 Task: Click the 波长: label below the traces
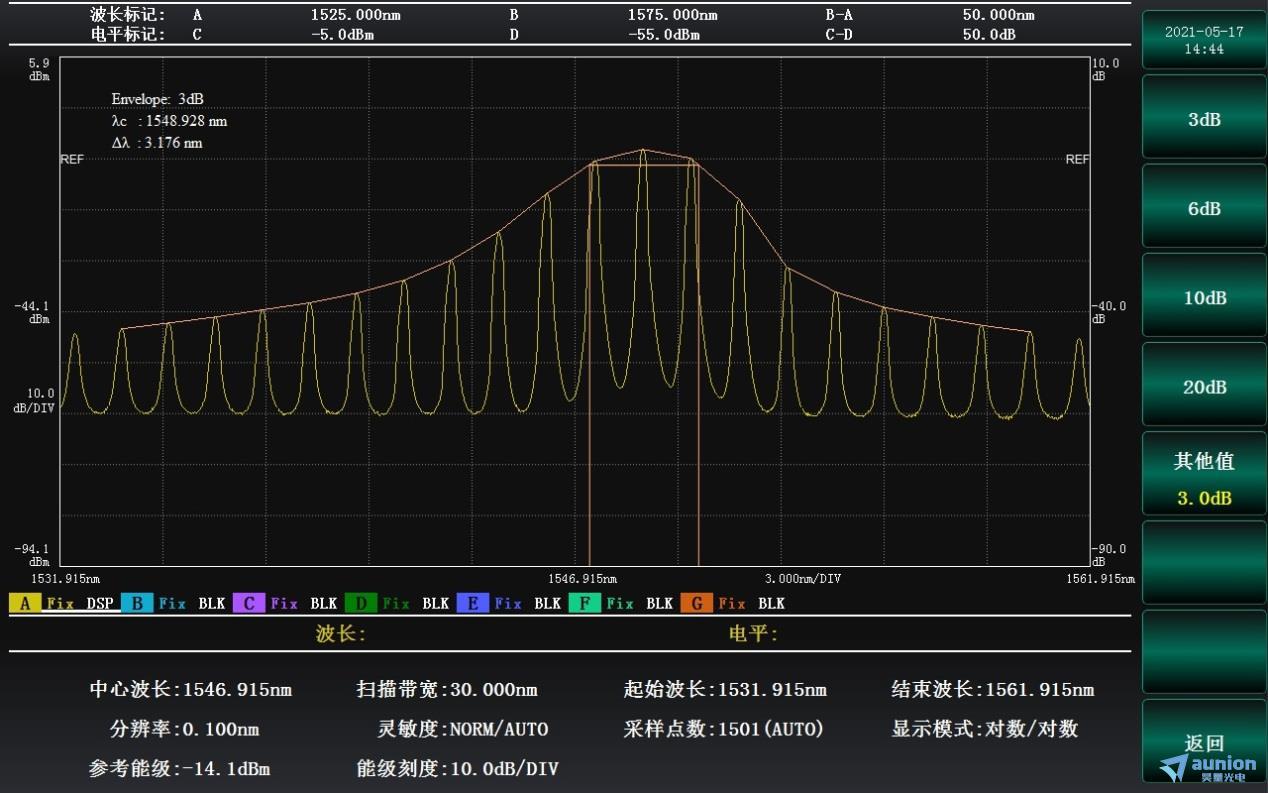341,633
